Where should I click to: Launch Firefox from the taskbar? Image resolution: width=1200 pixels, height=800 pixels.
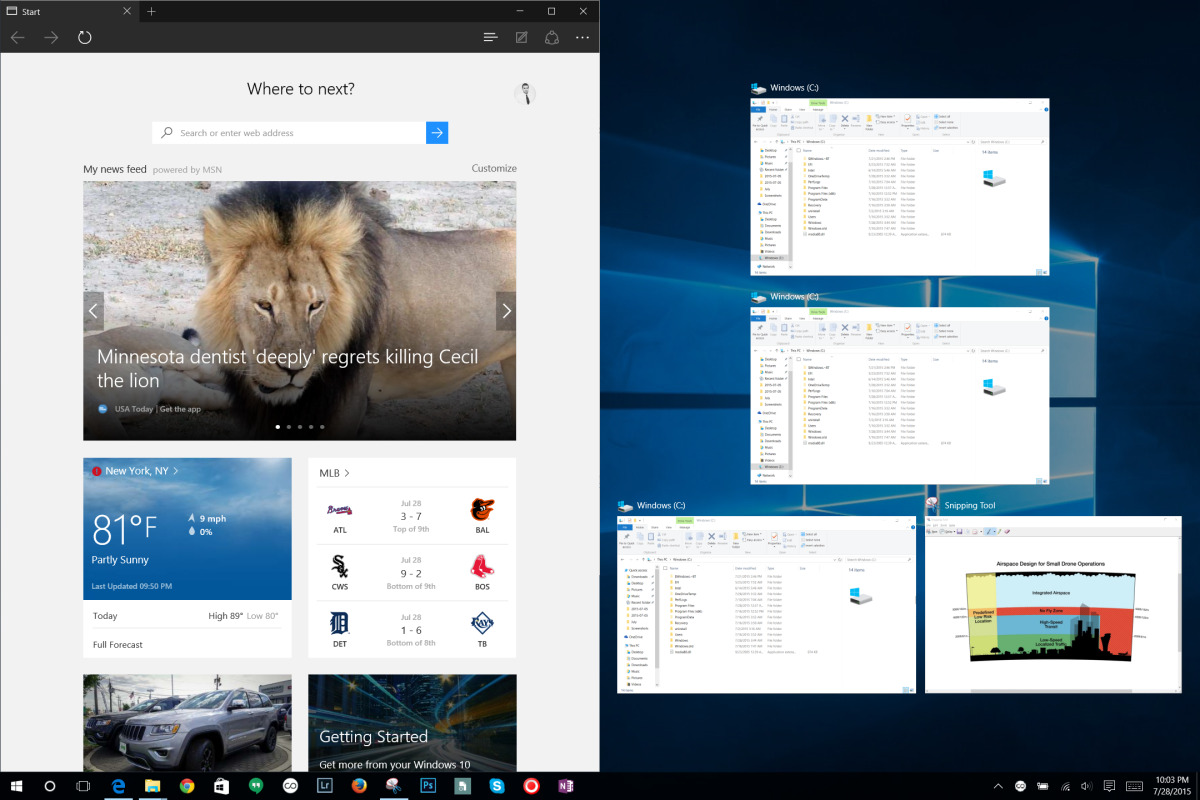pyautogui.click(x=358, y=786)
